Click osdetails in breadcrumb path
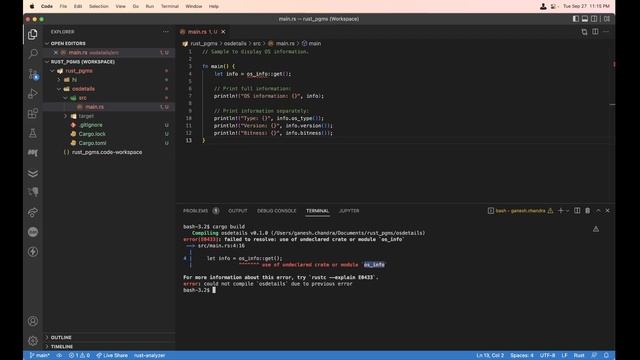 (235, 43)
